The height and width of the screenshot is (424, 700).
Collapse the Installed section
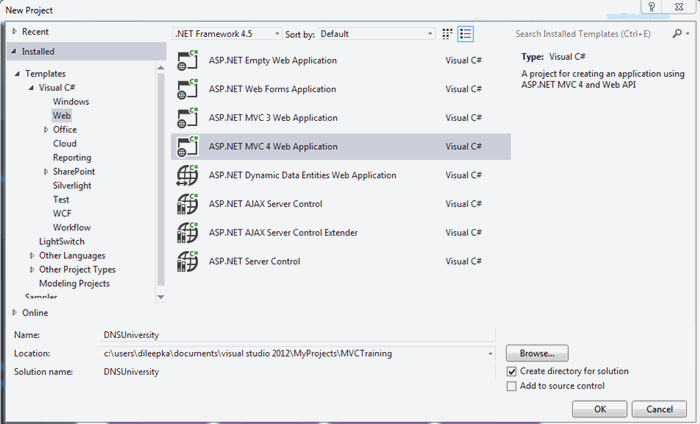point(14,51)
